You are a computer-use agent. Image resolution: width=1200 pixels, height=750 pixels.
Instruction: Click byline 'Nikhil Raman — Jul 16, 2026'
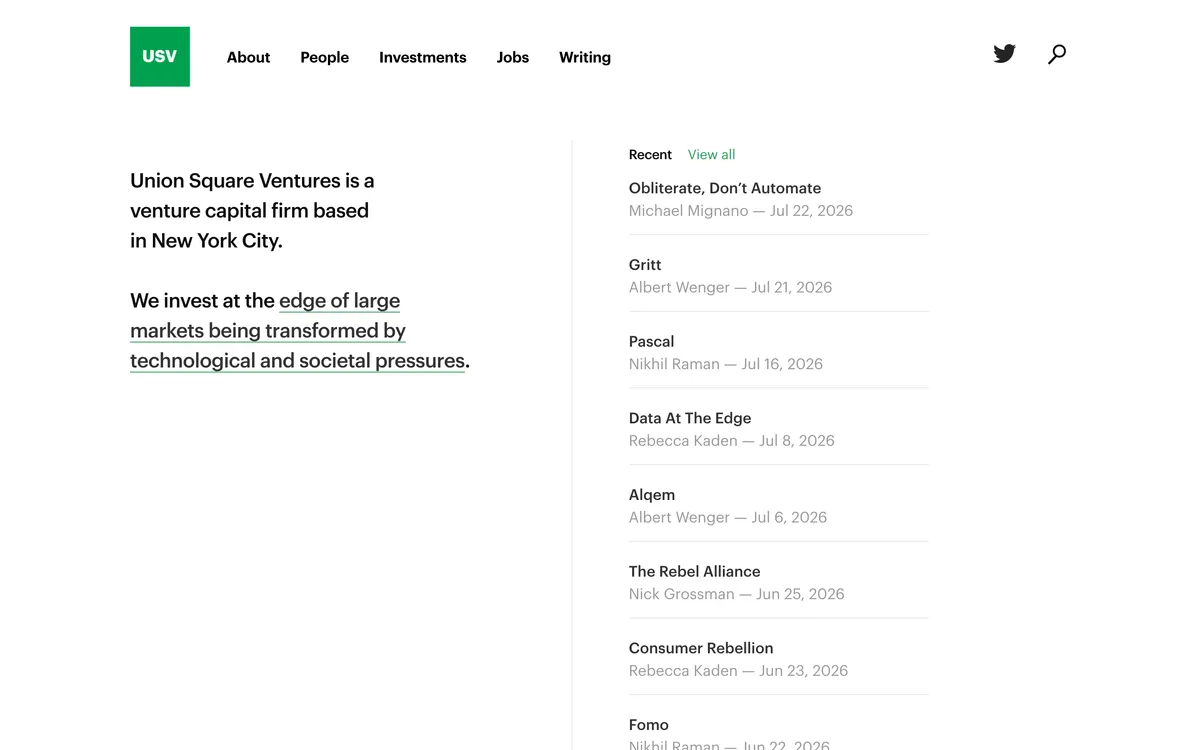tap(726, 364)
